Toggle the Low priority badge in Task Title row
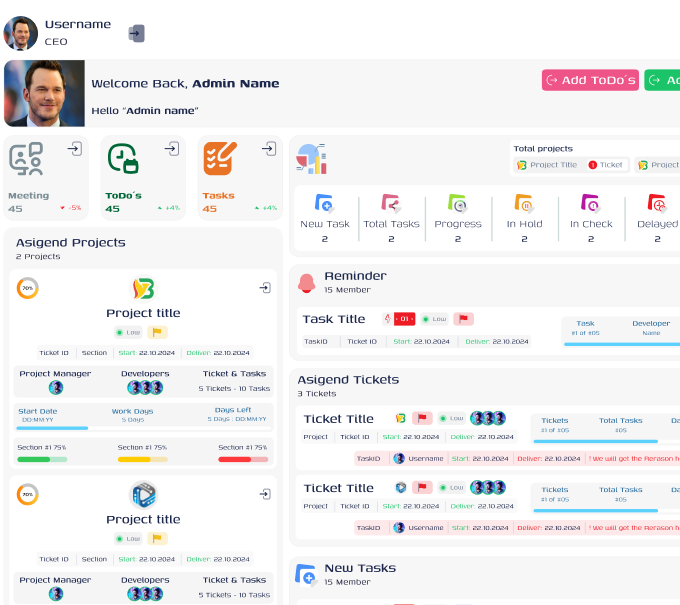The height and width of the screenshot is (605, 680). point(433,319)
